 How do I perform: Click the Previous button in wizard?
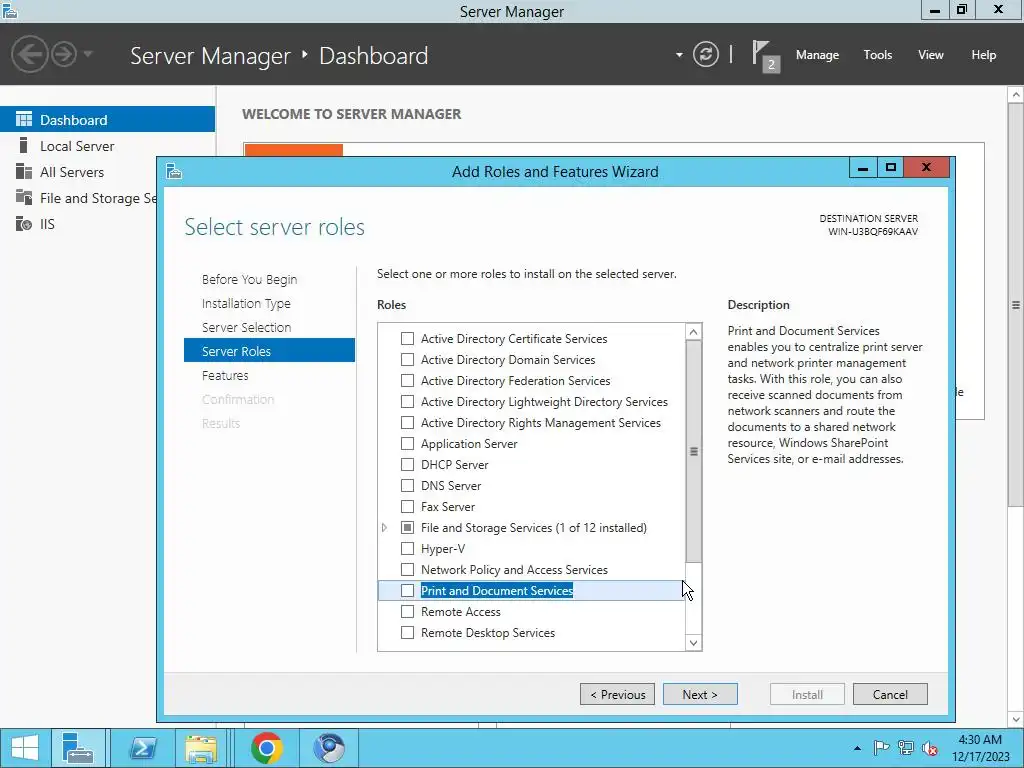(617, 694)
